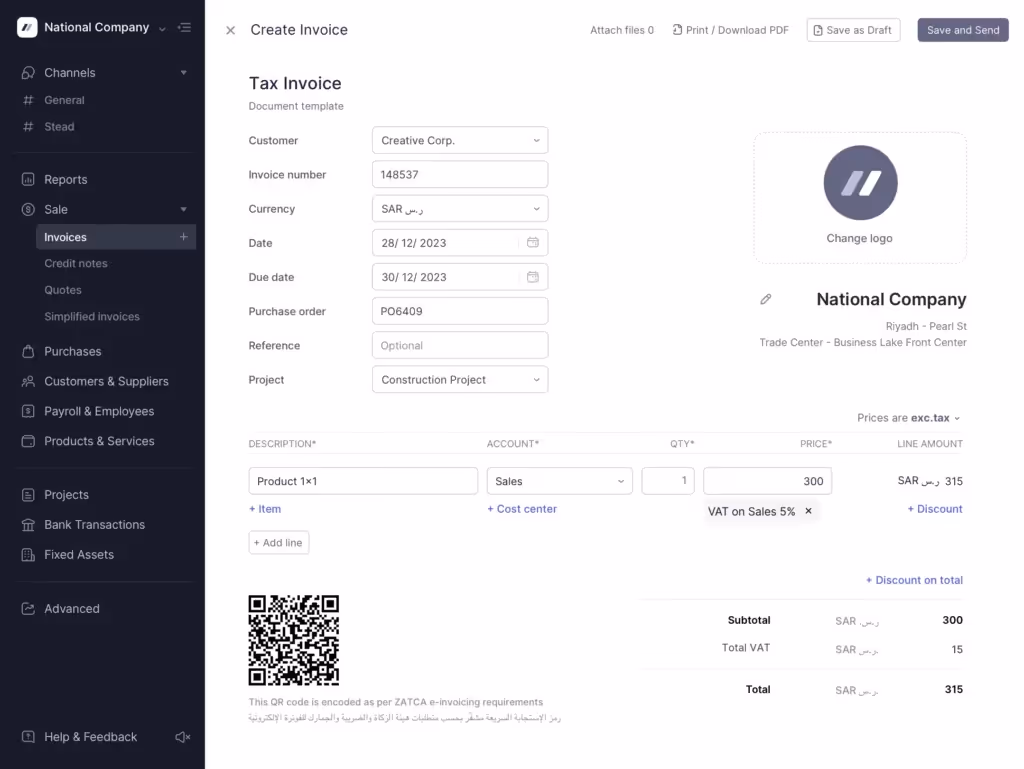This screenshot has width=1024, height=769.
Task: Click the Advanced icon
Action: pos(28,608)
